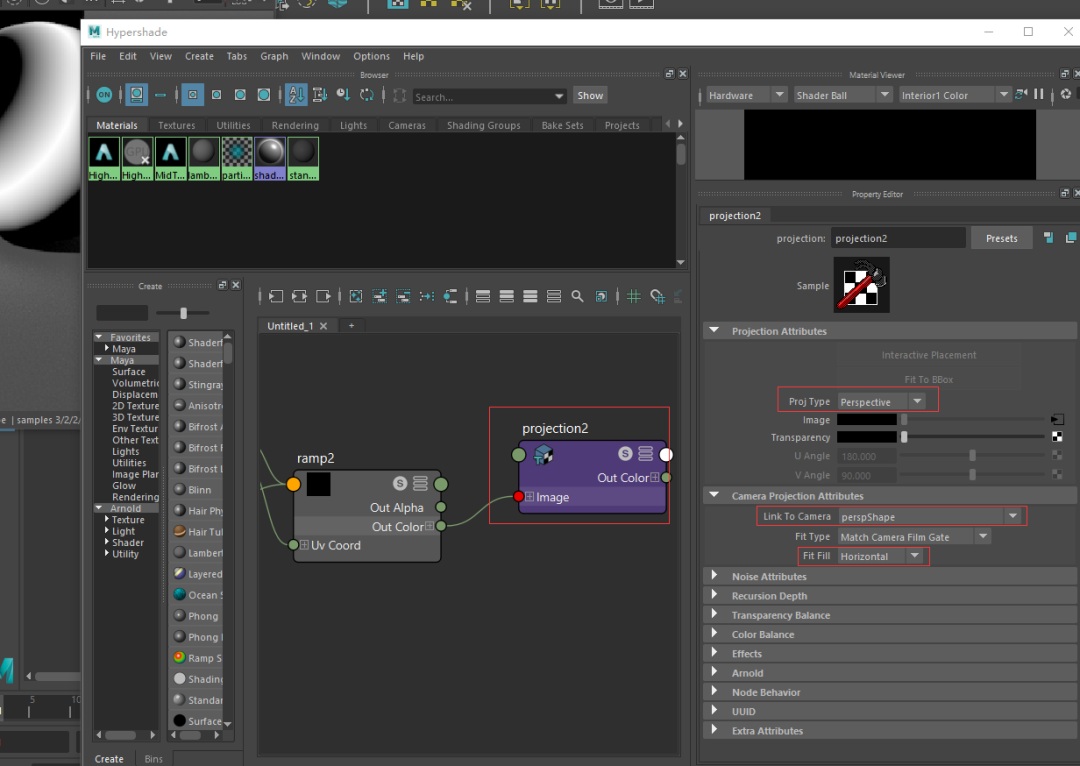Expand the Out Color plus on ramp2

[x=430, y=526]
